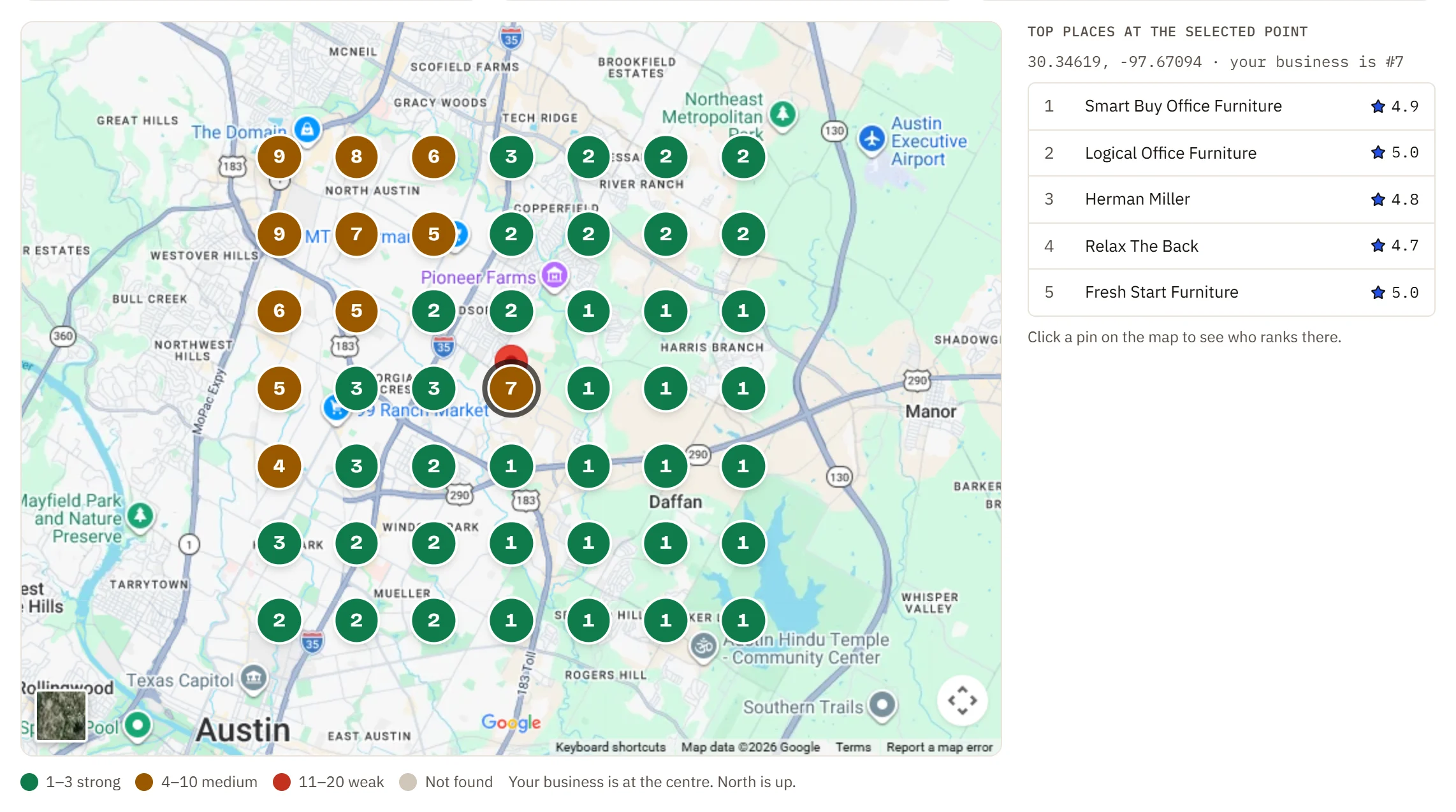This screenshot has height=812, width=1456.
Task: Select Fresh Start Furniture row
Action: [x=1231, y=293]
